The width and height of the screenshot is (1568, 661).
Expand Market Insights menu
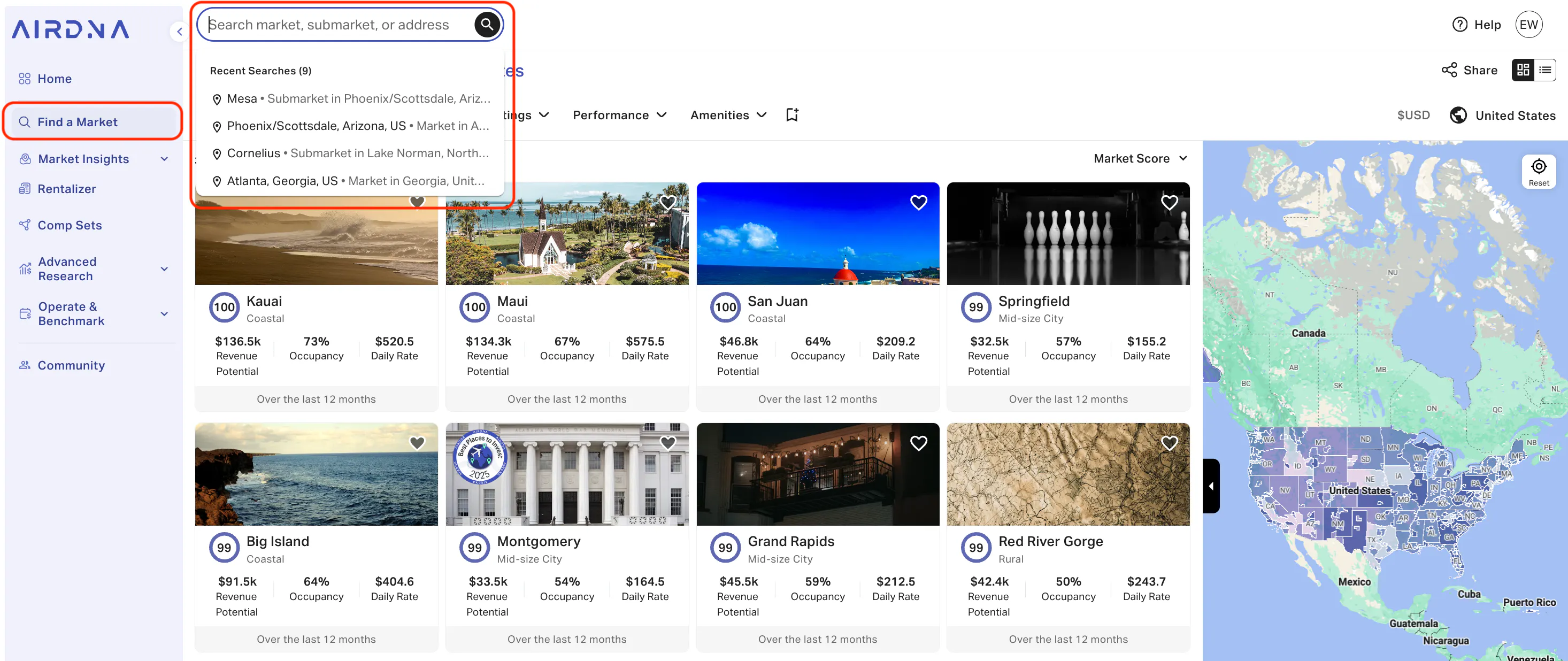(94, 159)
